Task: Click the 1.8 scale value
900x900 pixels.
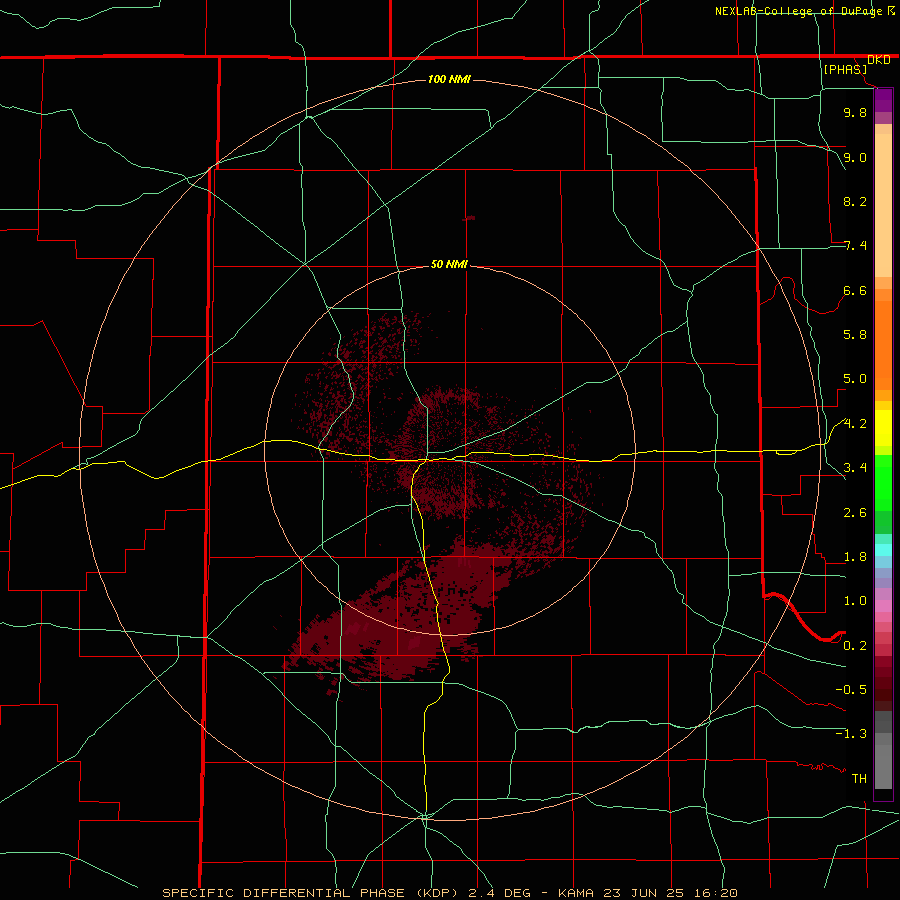Action: click(x=855, y=557)
